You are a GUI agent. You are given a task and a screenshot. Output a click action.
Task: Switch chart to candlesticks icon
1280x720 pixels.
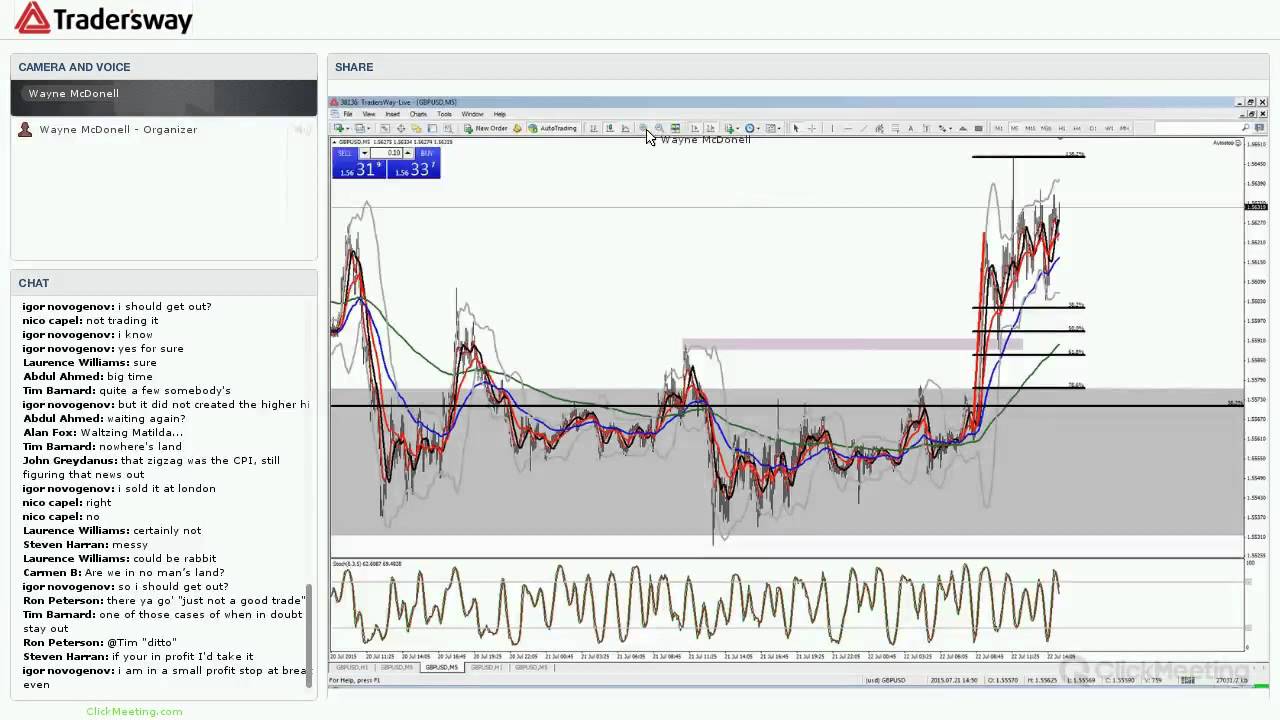[x=609, y=128]
